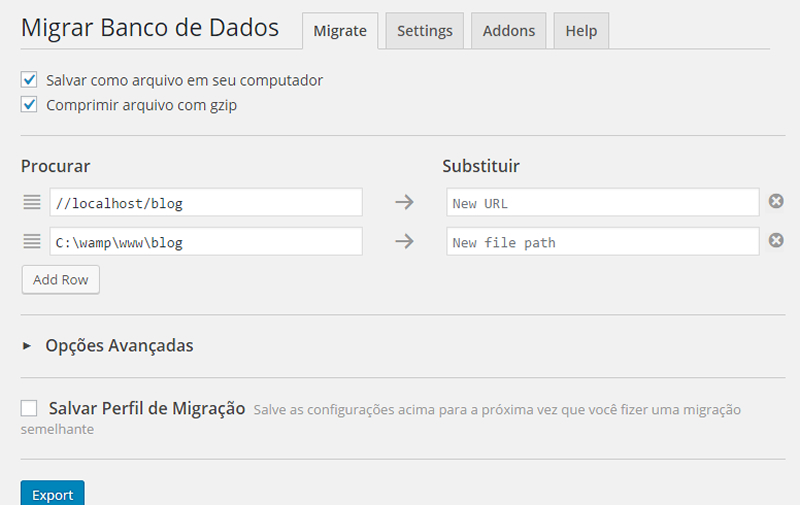
Task: Click drag handle beside //localhost/blog row
Action: [30, 203]
